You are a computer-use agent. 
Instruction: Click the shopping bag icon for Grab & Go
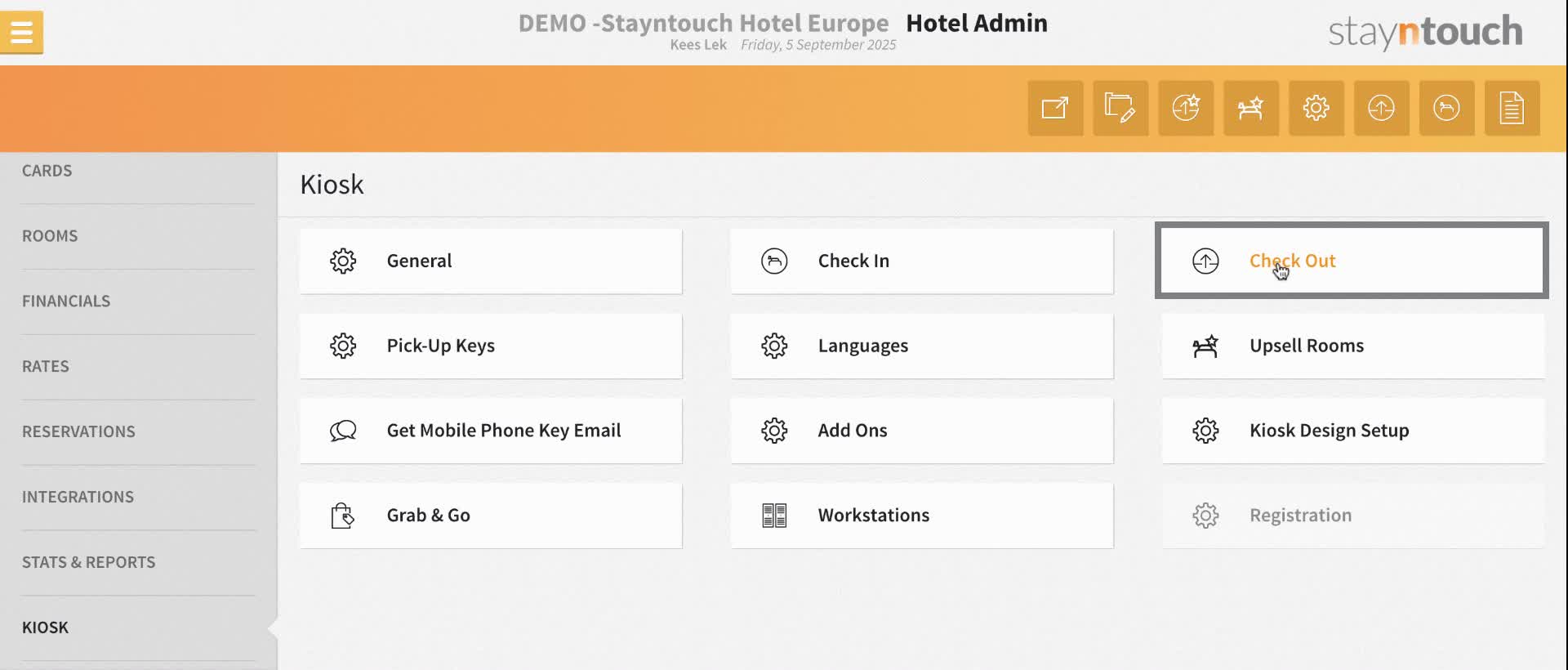coord(343,516)
